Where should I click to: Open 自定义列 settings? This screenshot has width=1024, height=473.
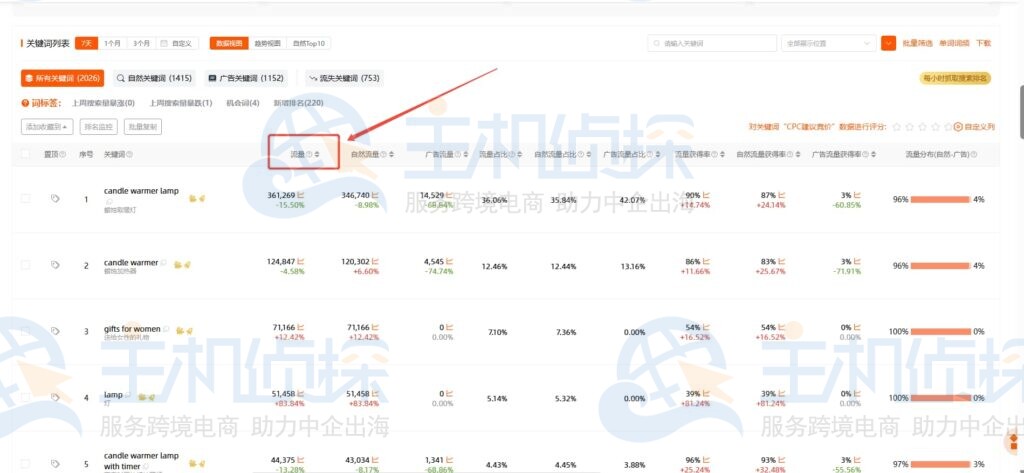coord(974,127)
